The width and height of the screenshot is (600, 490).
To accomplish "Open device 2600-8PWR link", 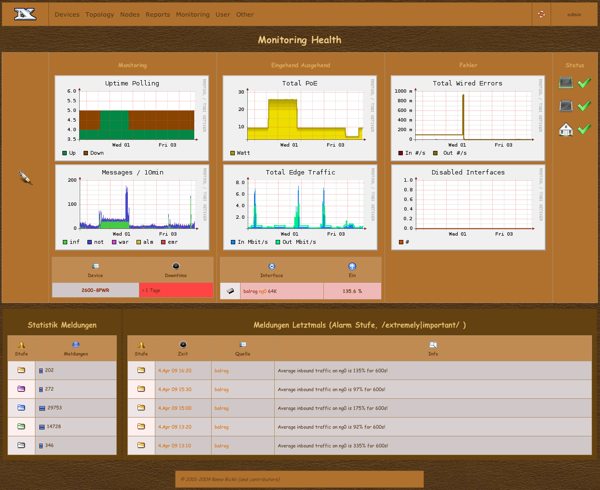I will [95, 290].
